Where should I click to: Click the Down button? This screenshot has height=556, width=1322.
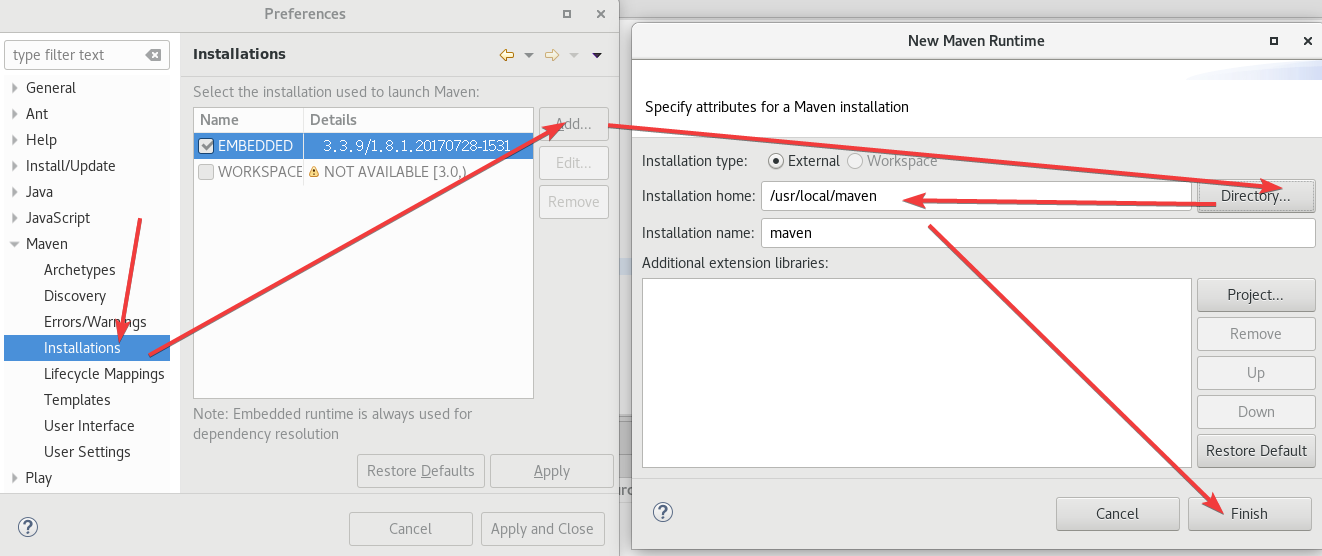[x=1256, y=412]
